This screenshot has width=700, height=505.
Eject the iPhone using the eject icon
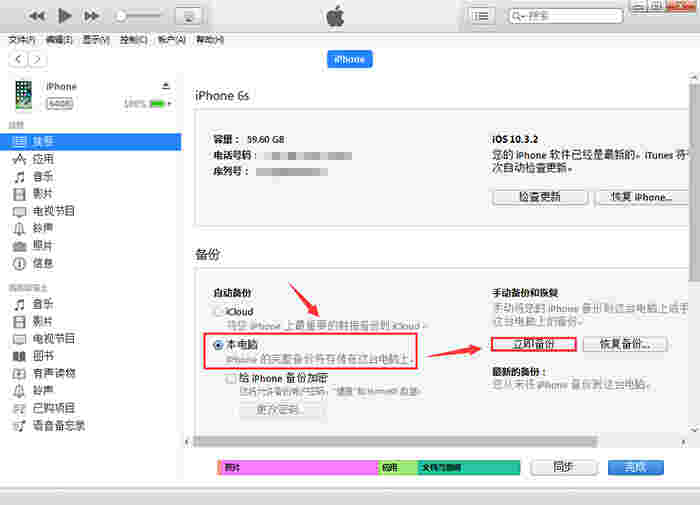166,85
